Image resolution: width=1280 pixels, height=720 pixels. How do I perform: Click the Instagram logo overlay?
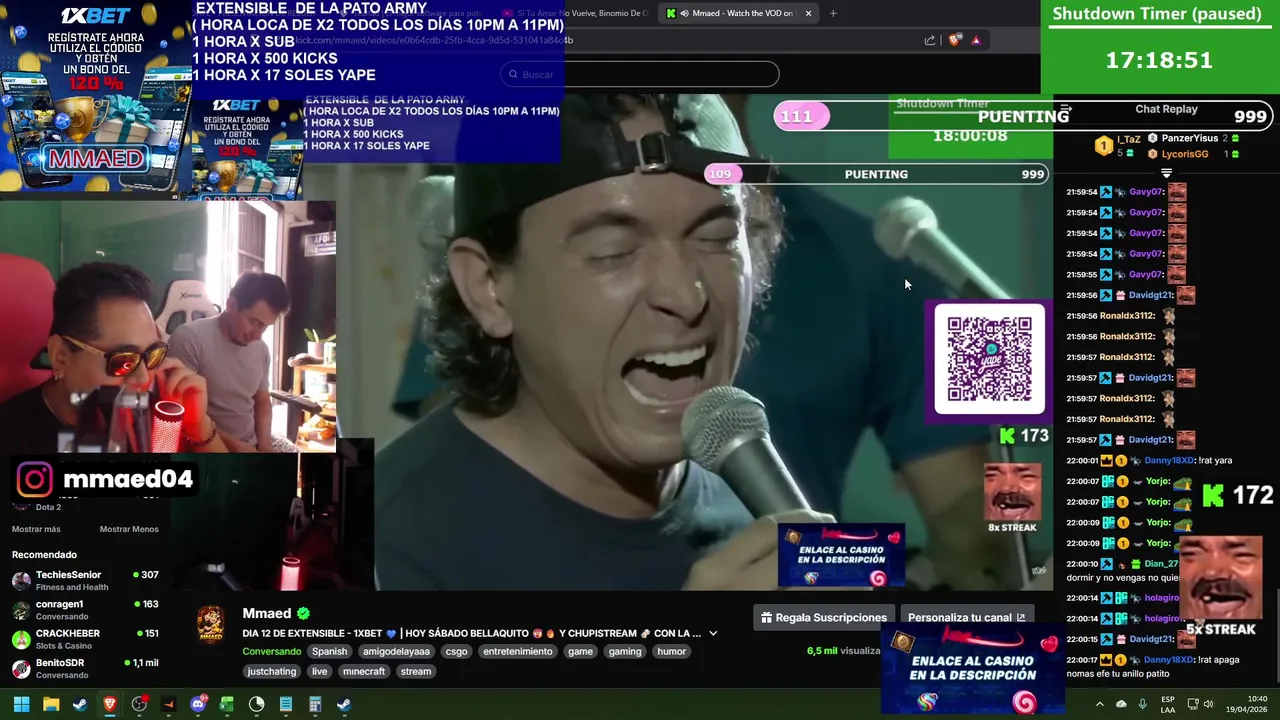point(34,479)
